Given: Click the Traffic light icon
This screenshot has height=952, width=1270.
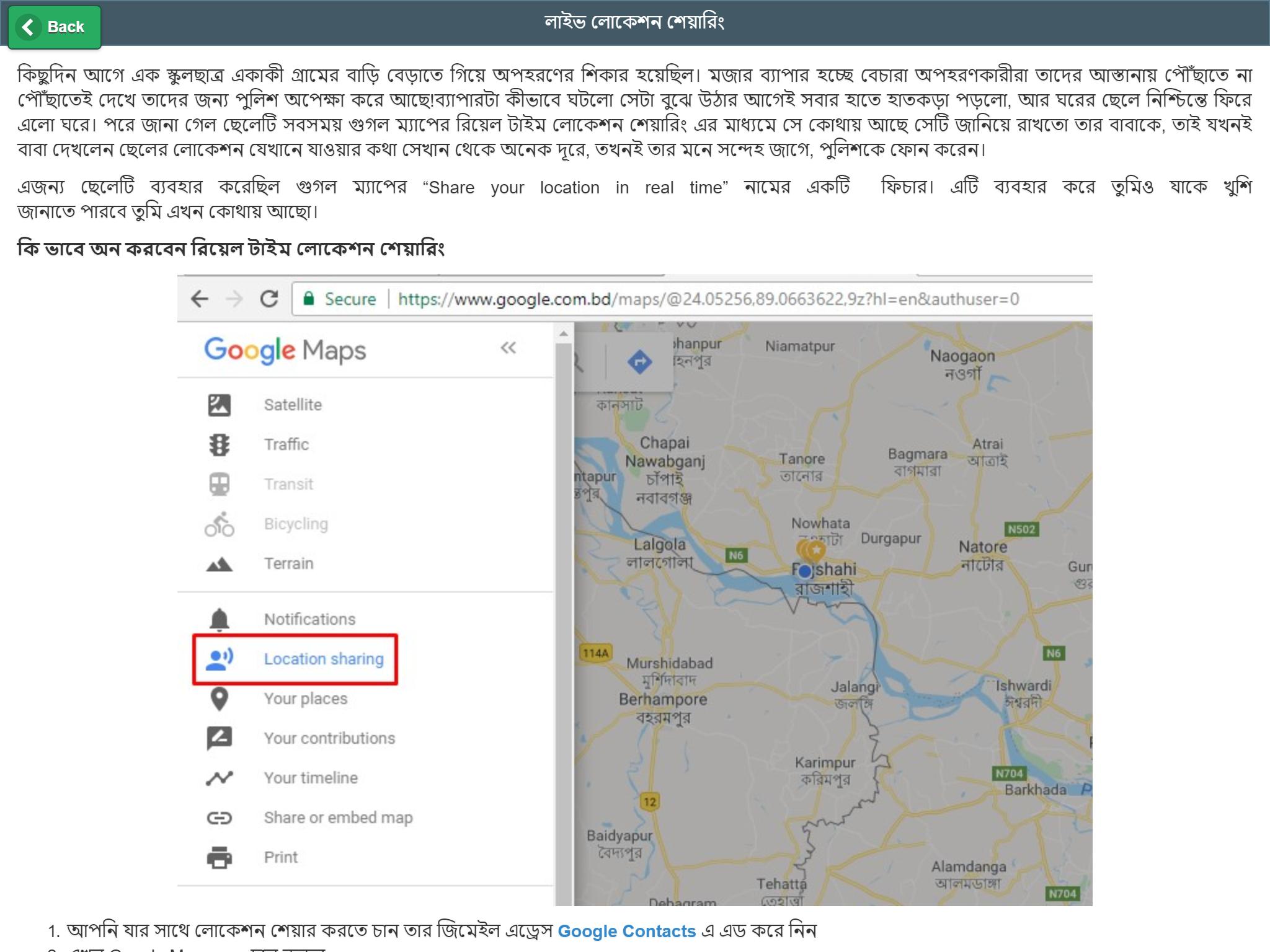Looking at the screenshot, I should point(219,444).
